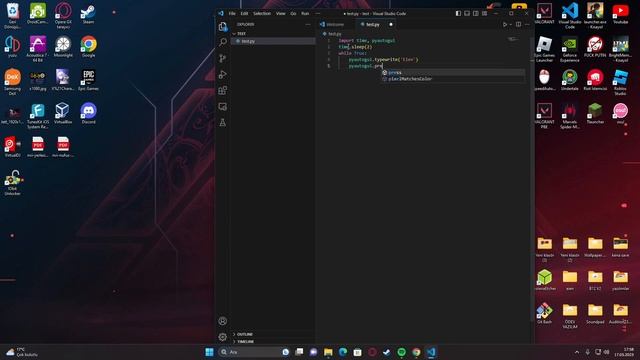The height and width of the screenshot is (360, 640).
Task: Open the Accounts menu in activity bar
Action: pos(222,321)
